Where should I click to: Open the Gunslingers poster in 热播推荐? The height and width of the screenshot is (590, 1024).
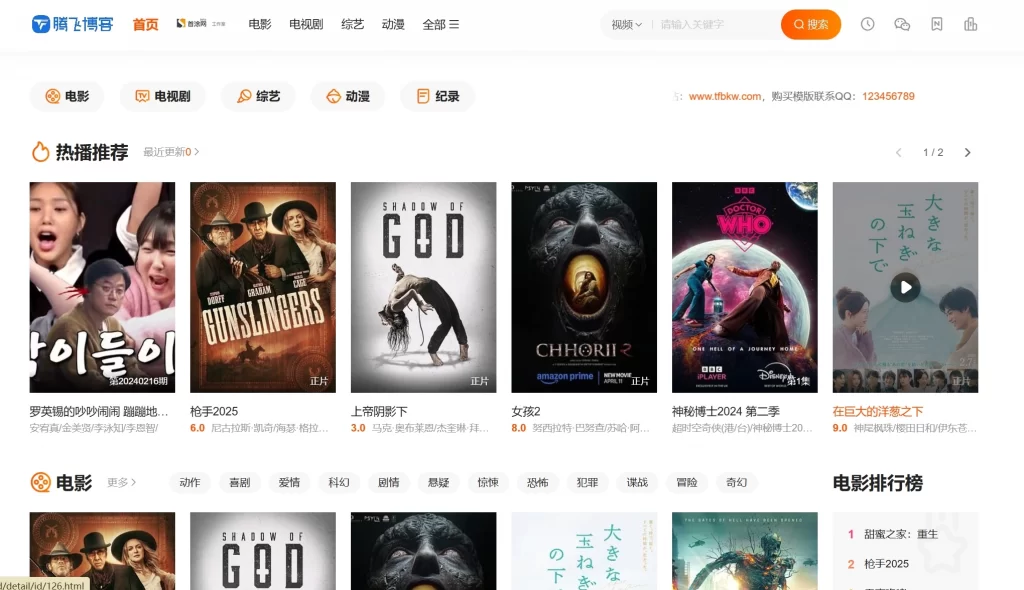tap(263, 287)
